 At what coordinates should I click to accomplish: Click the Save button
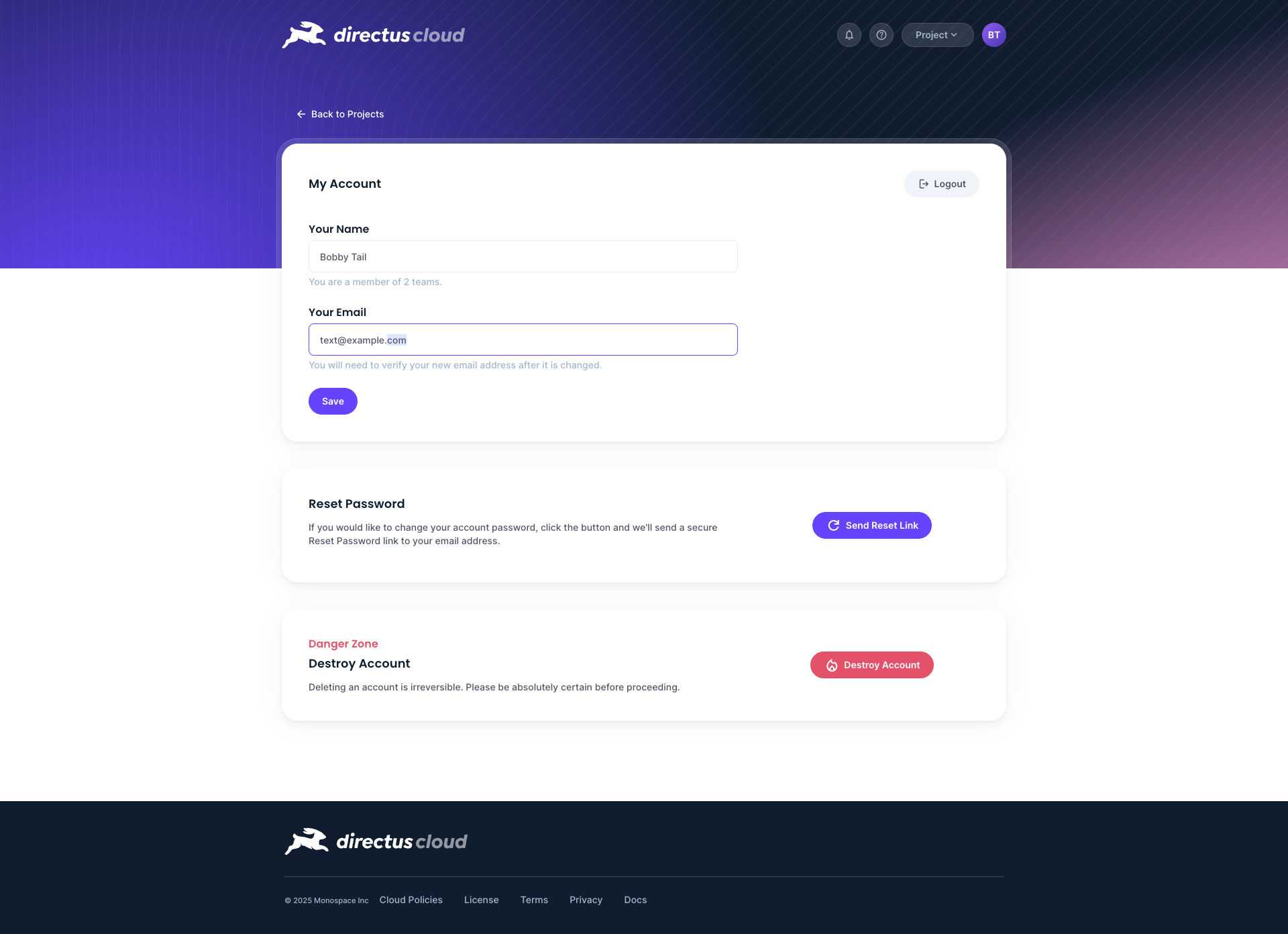pyautogui.click(x=333, y=401)
